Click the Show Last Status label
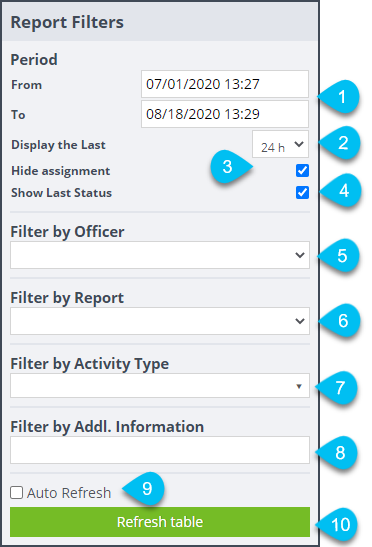The width and height of the screenshot is (372, 547). (61, 193)
